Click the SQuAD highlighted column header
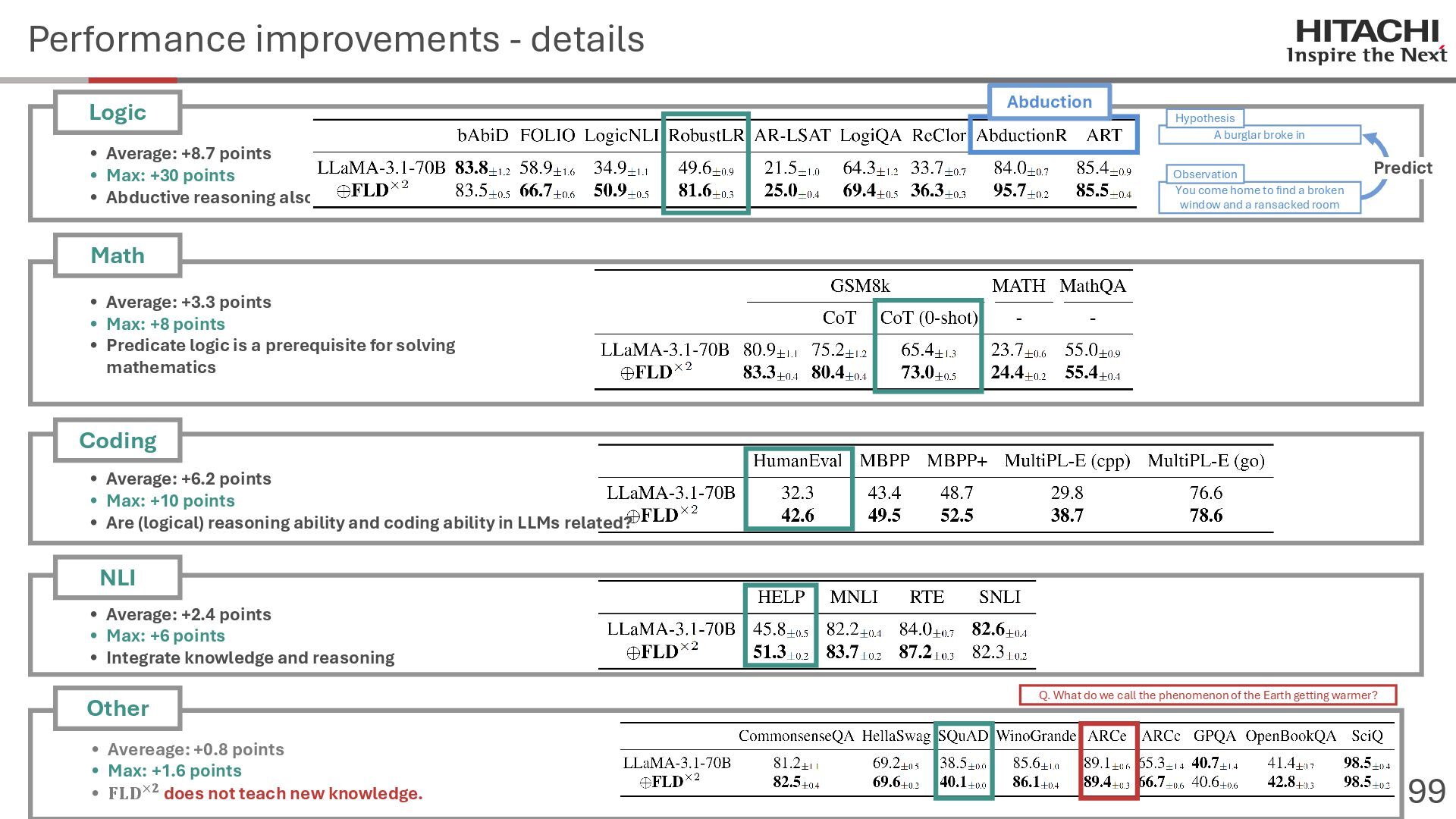Screen dimensions: 1456x819 (x=963, y=736)
